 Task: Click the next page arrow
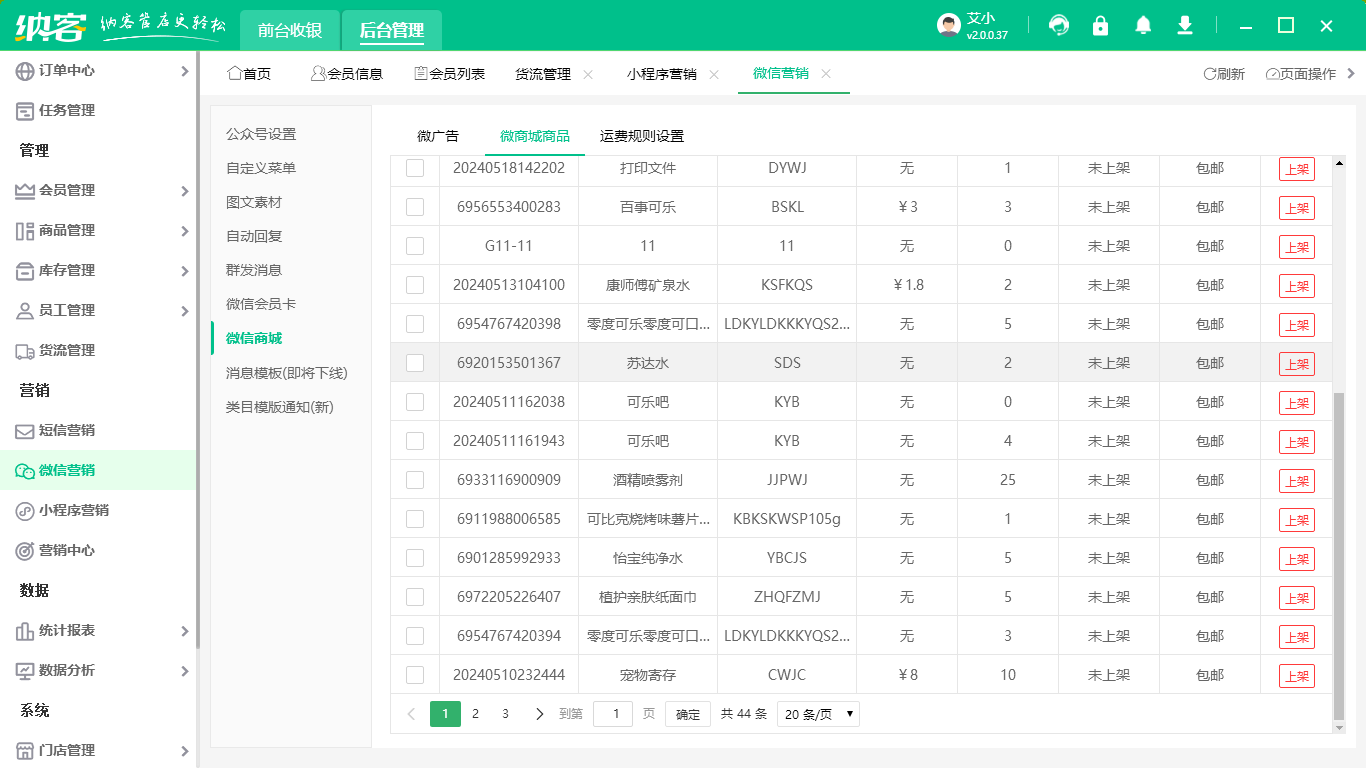(x=540, y=714)
